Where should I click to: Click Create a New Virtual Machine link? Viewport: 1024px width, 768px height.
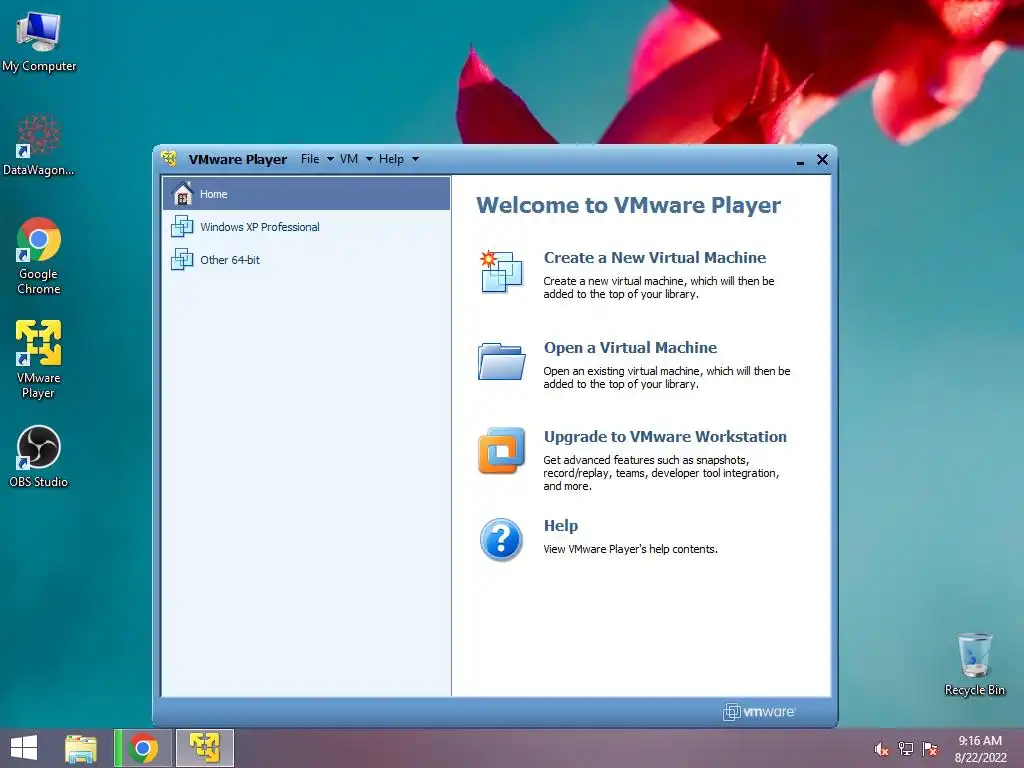(655, 257)
